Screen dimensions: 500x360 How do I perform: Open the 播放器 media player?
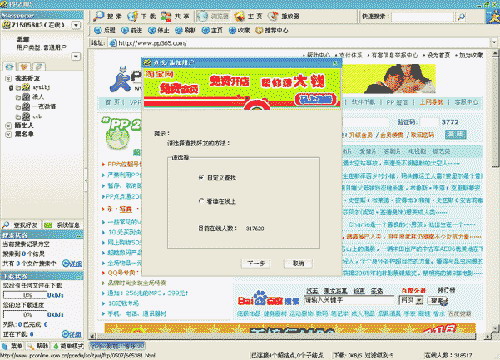(x=284, y=16)
